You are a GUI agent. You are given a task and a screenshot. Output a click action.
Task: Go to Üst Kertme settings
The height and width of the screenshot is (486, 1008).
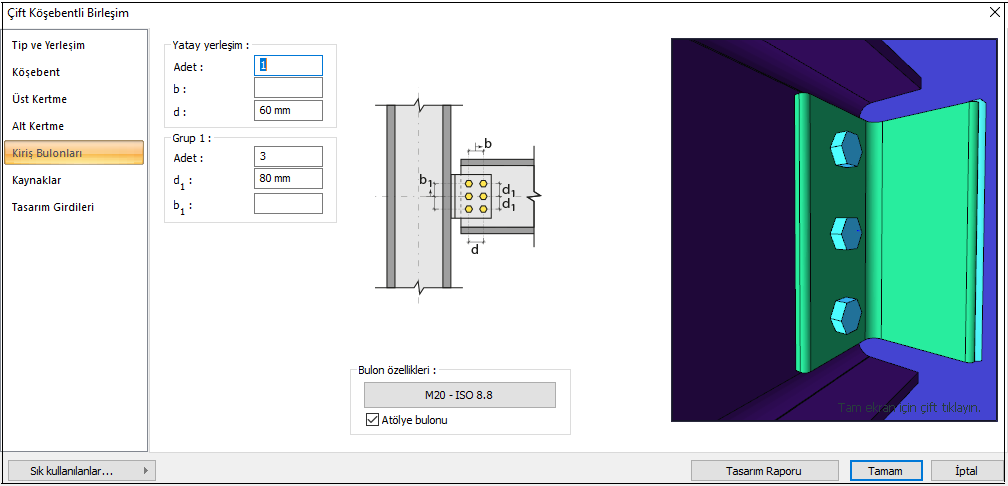[x=74, y=100]
